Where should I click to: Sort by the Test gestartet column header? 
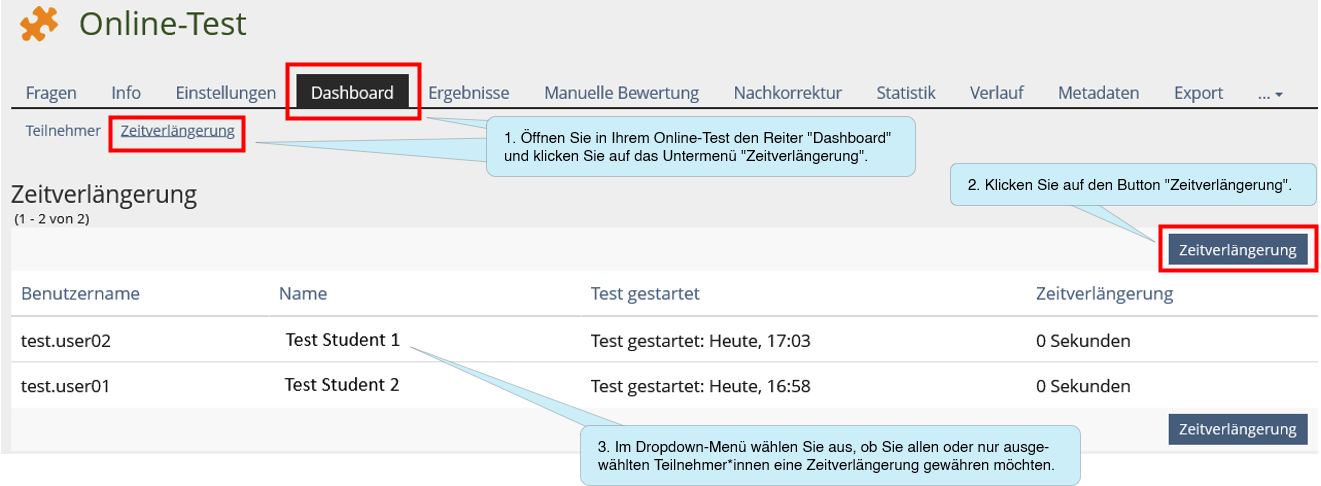[645, 294]
